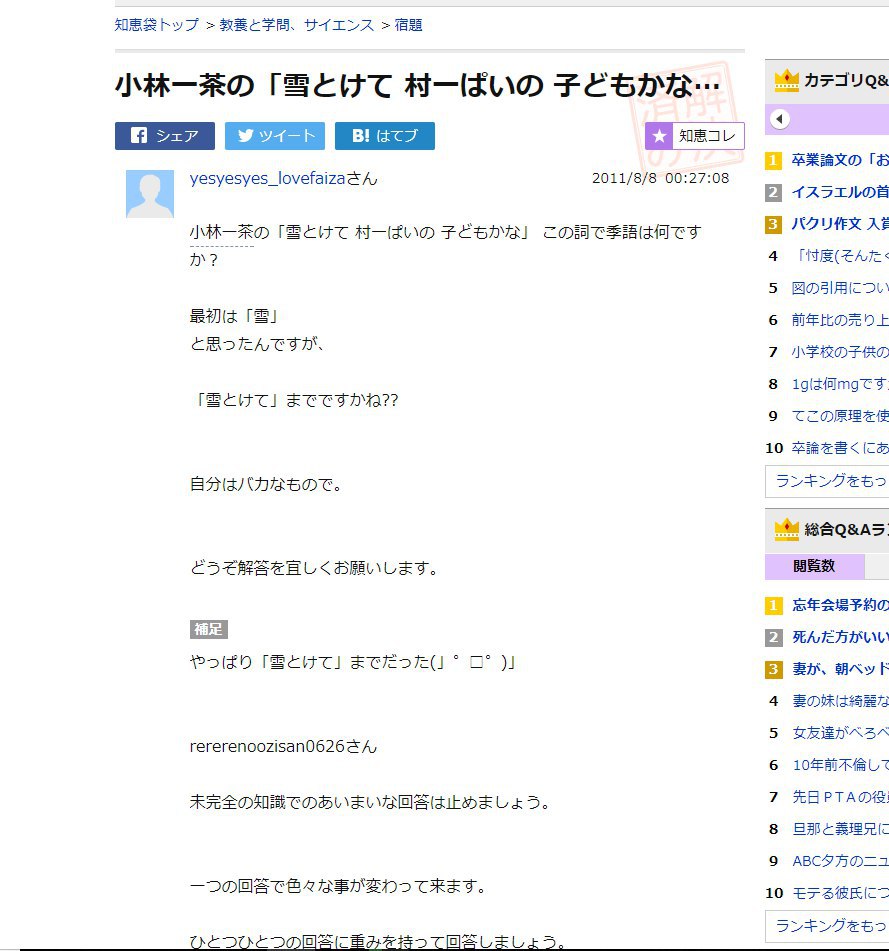Click the Twitter bird icon on ツイート button
The height and width of the screenshot is (951, 889).
(x=245, y=135)
